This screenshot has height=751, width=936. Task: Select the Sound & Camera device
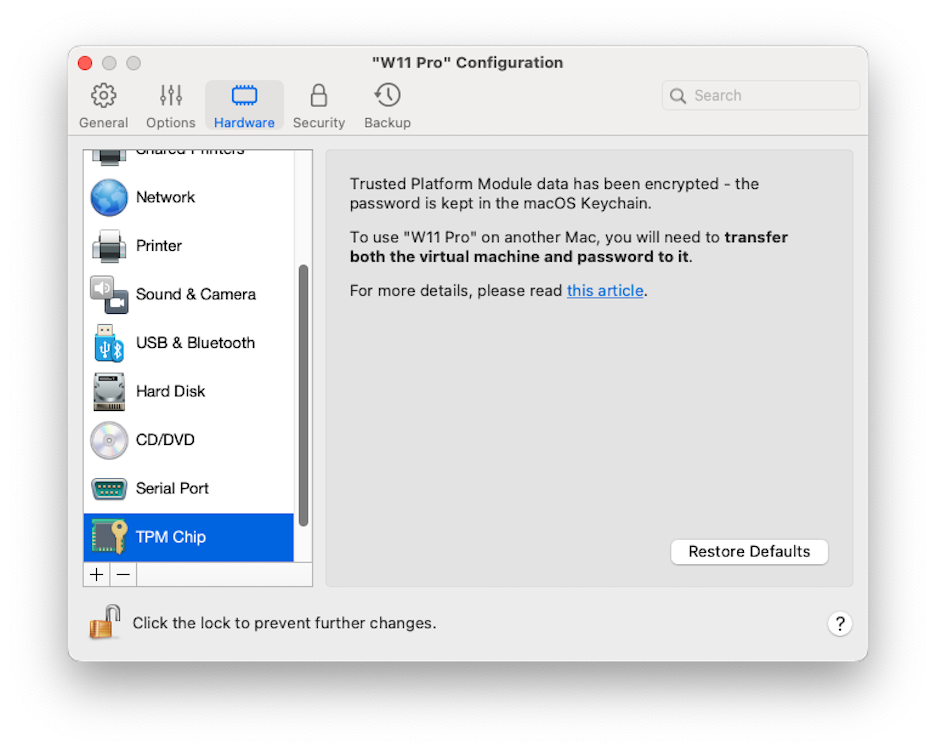tap(194, 295)
